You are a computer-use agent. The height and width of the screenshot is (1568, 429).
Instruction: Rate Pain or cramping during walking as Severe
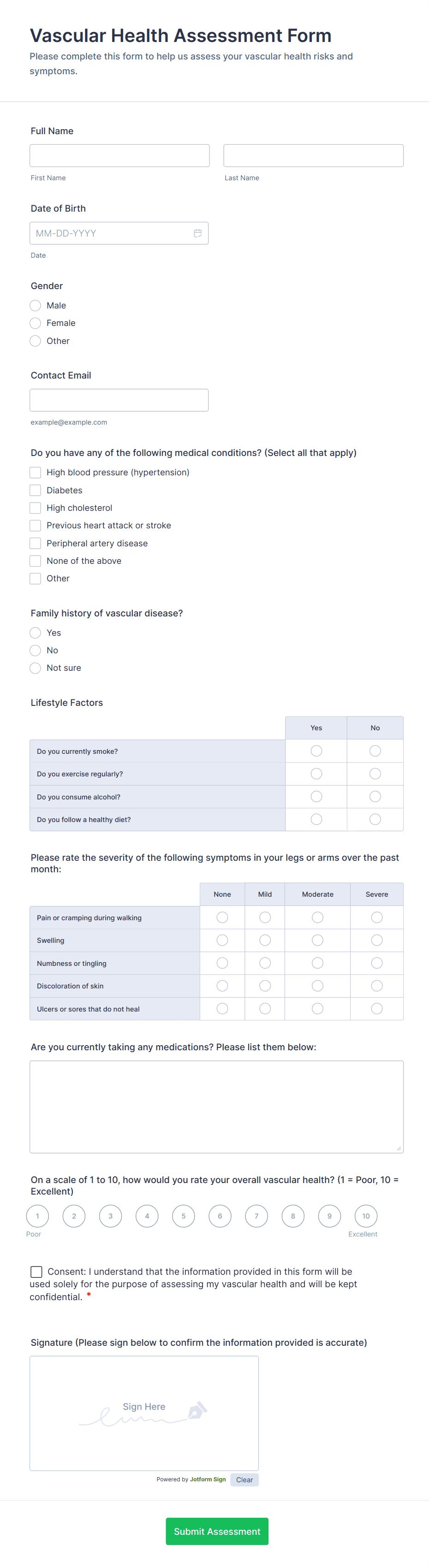376,917
